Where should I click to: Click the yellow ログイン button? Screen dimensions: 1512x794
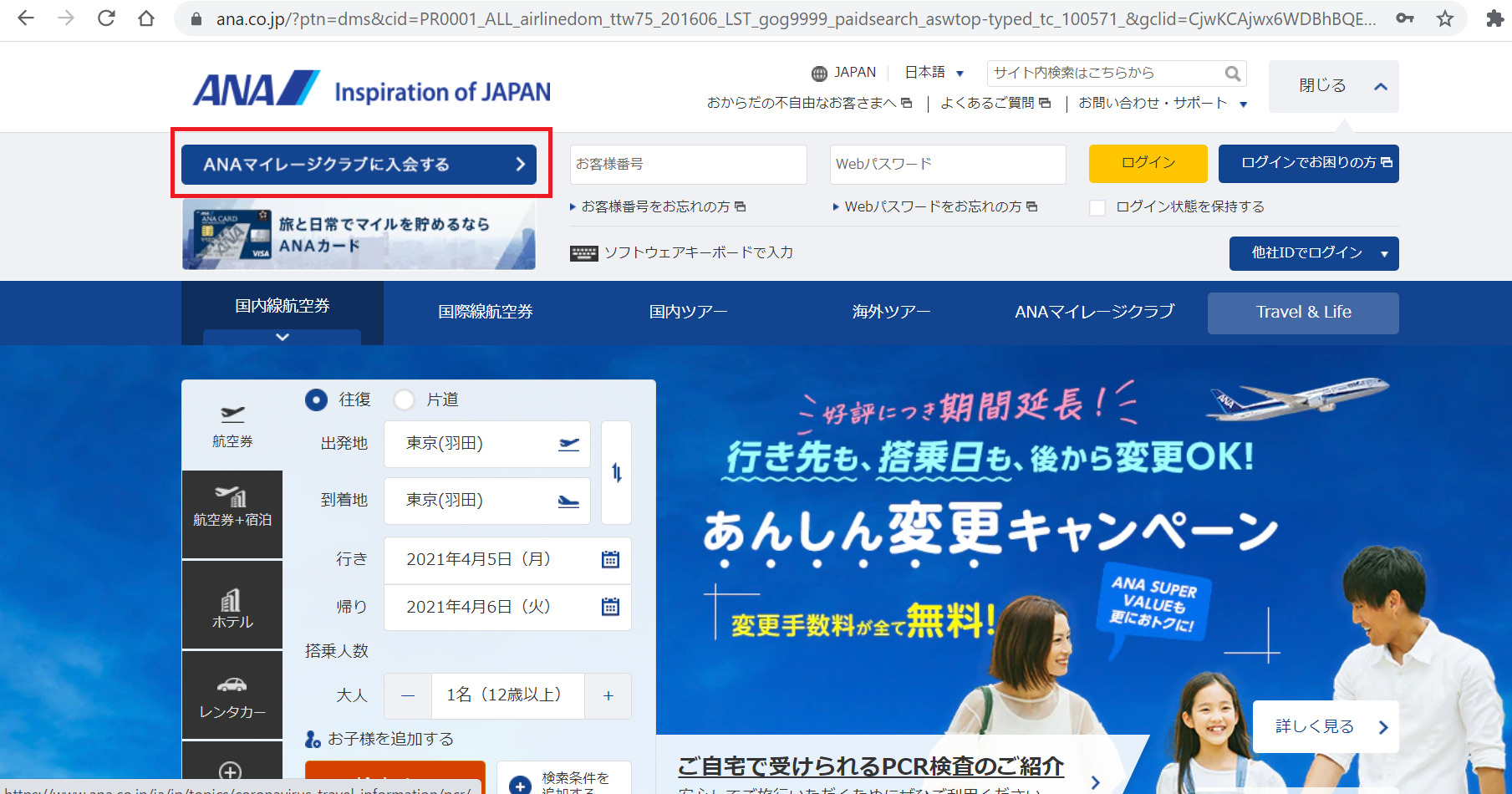coord(1148,163)
